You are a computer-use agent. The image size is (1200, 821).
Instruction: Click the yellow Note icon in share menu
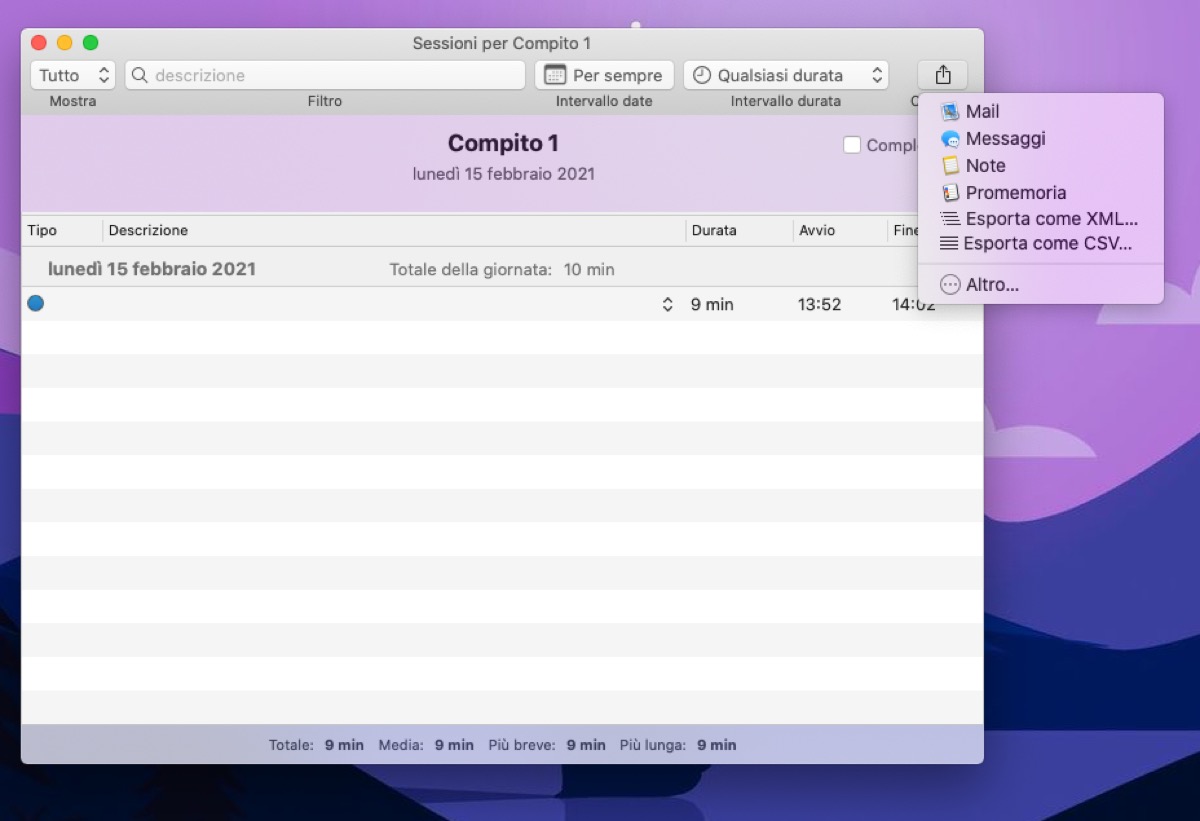tap(950, 165)
